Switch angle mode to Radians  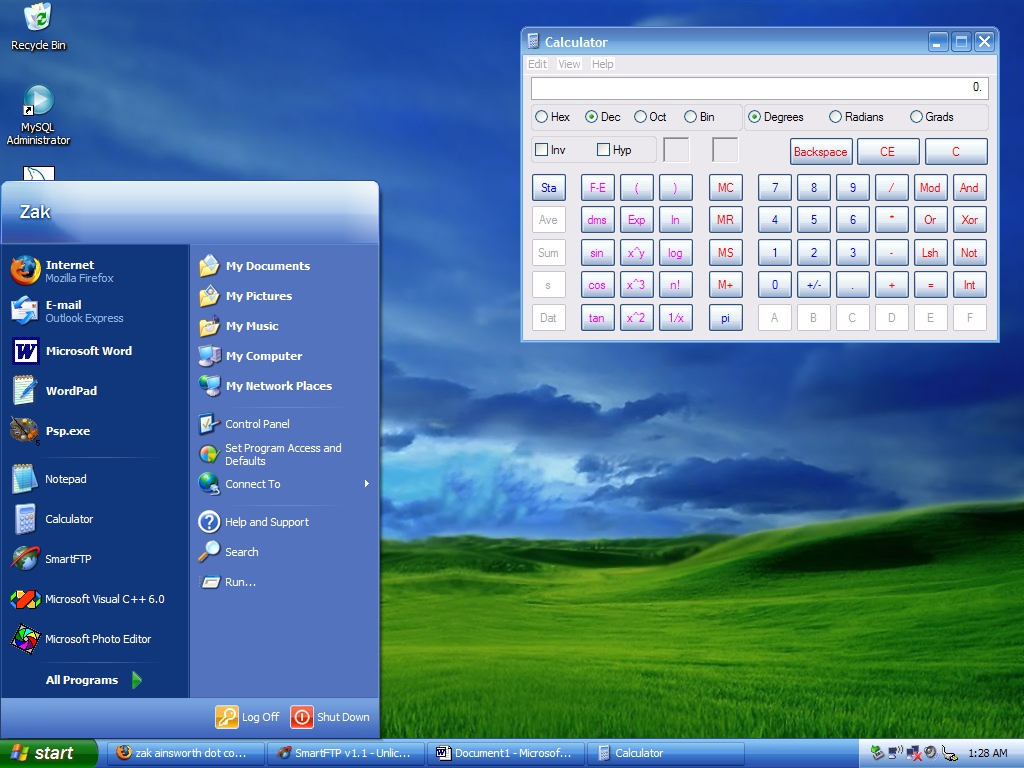click(836, 117)
